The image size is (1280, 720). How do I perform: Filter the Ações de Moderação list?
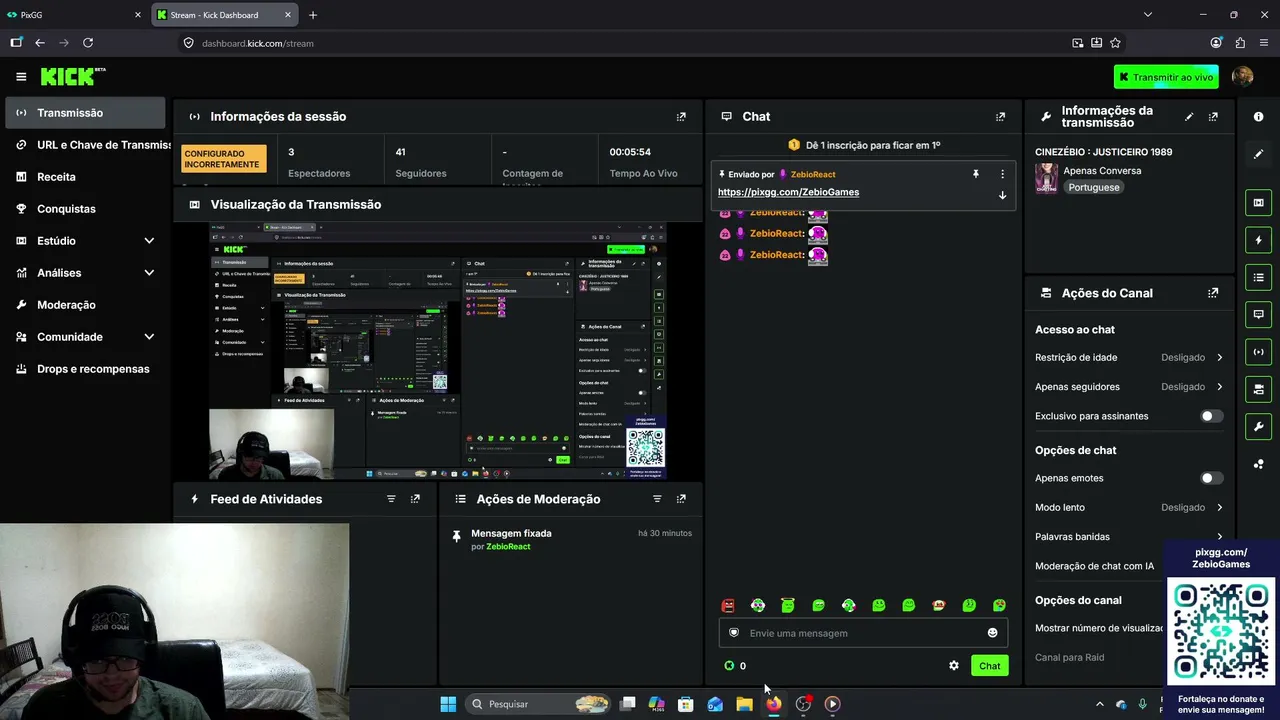tap(657, 499)
